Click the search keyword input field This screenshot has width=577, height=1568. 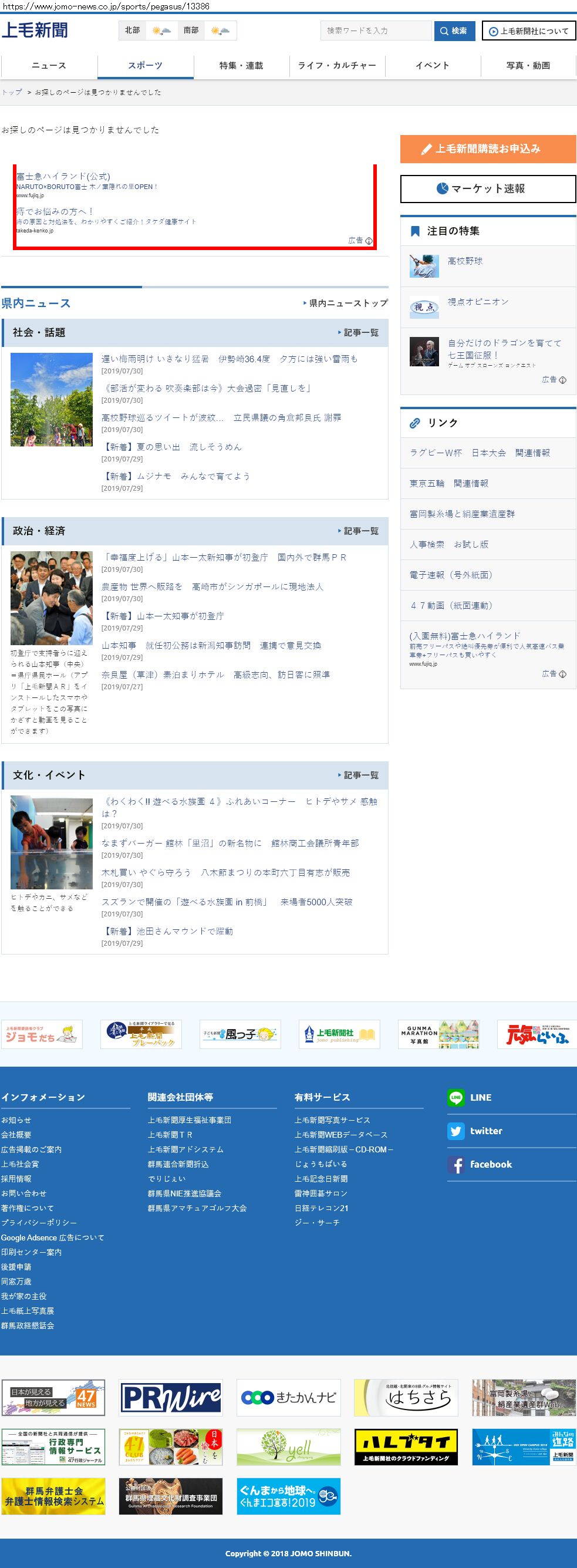click(376, 31)
